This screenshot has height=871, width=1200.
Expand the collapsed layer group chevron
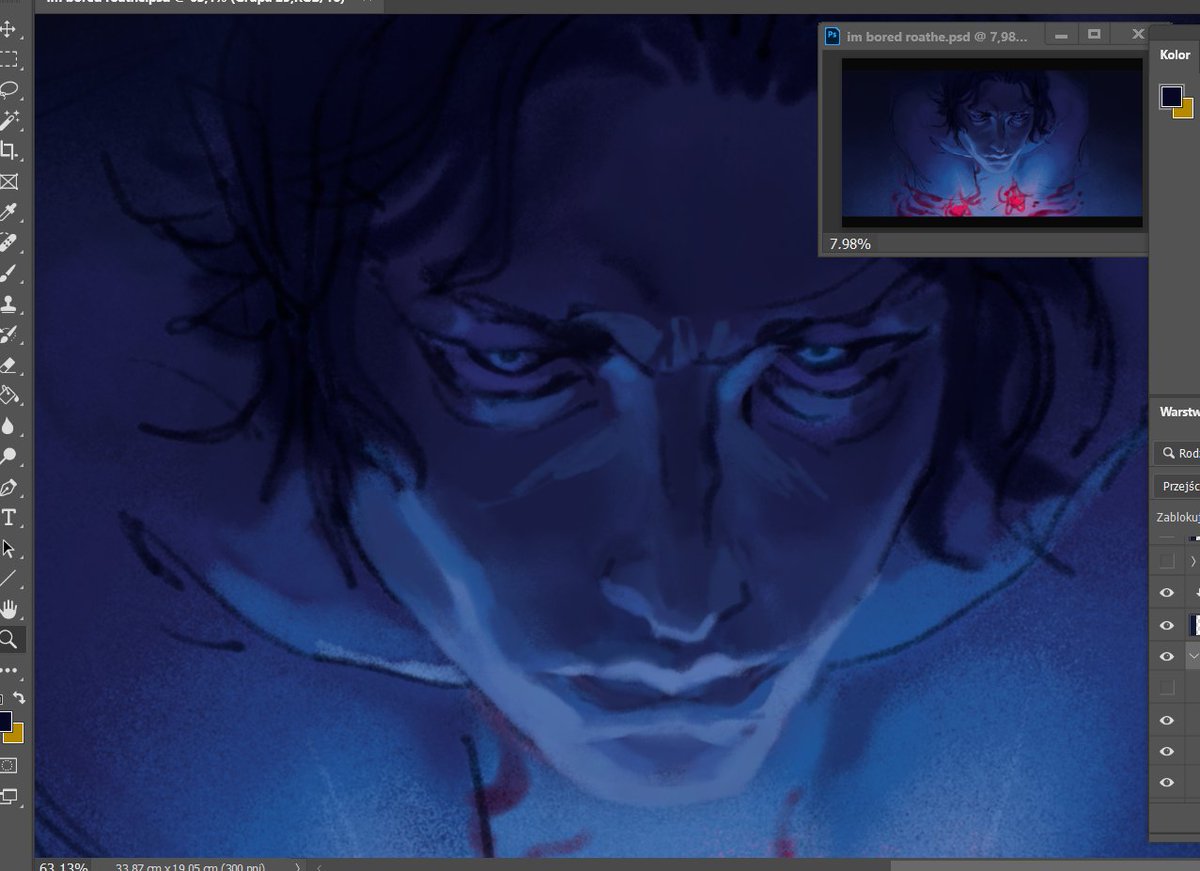click(1193, 562)
